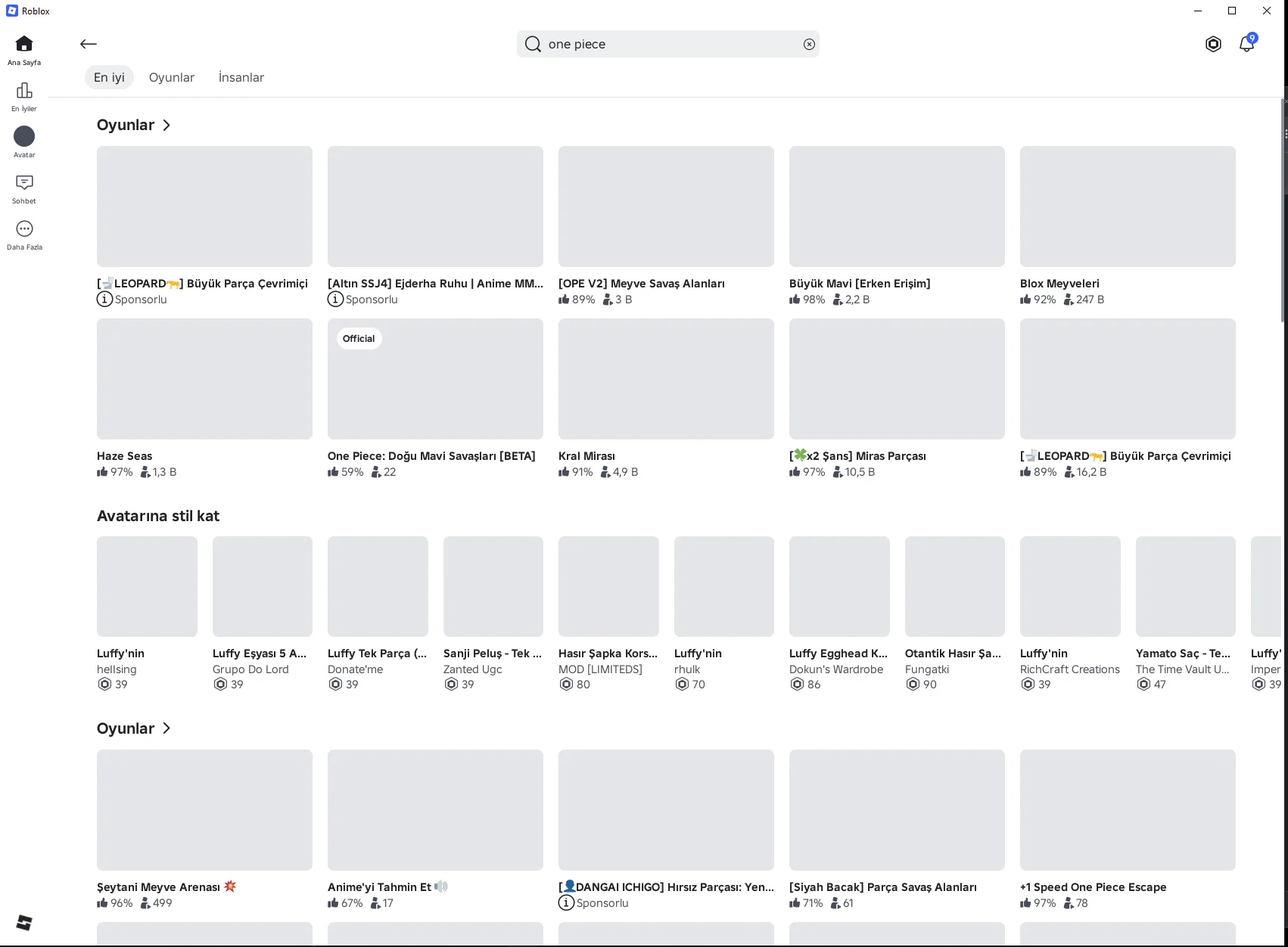Click the search magnifier icon
This screenshot has width=1288, height=947.
(x=533, y=44)
